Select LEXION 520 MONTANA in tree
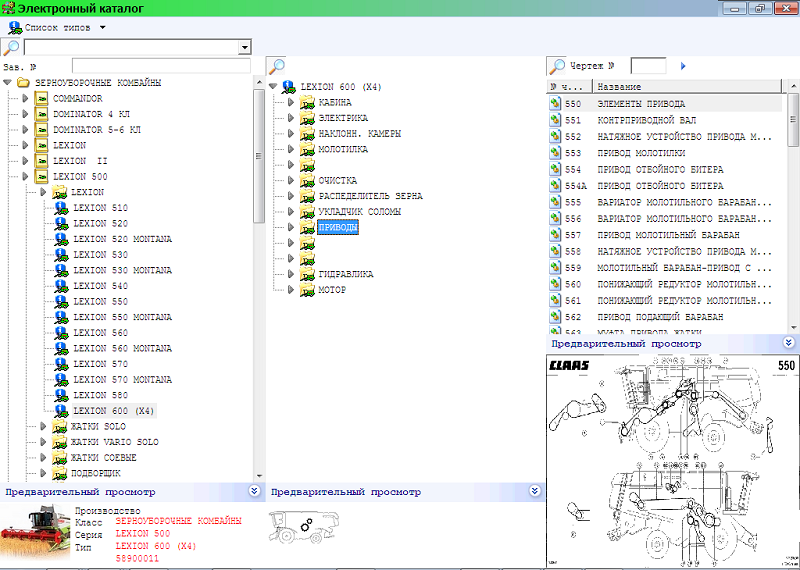 tap(122, 239)
